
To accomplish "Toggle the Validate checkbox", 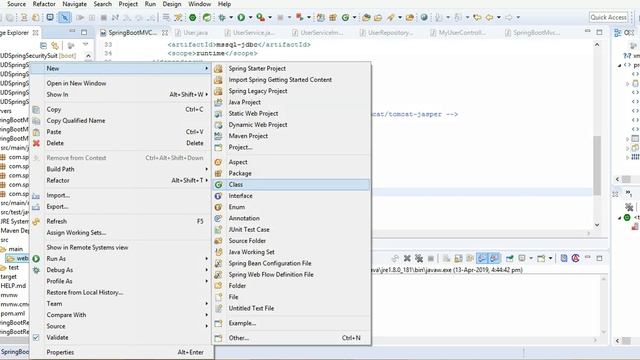I will 36,338.
